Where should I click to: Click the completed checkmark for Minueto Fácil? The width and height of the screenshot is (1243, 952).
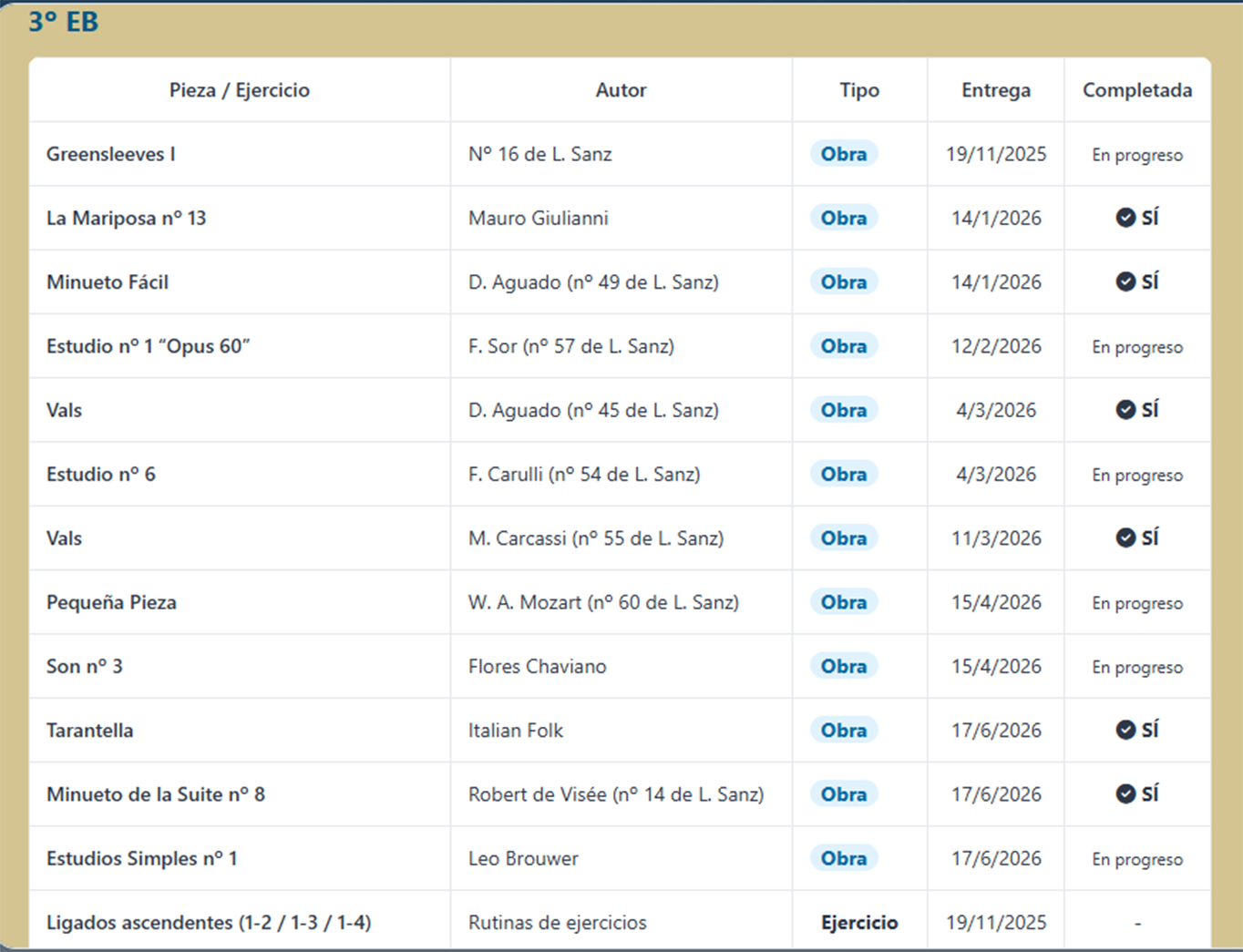pyautogui.click(x=1125, y=282)
